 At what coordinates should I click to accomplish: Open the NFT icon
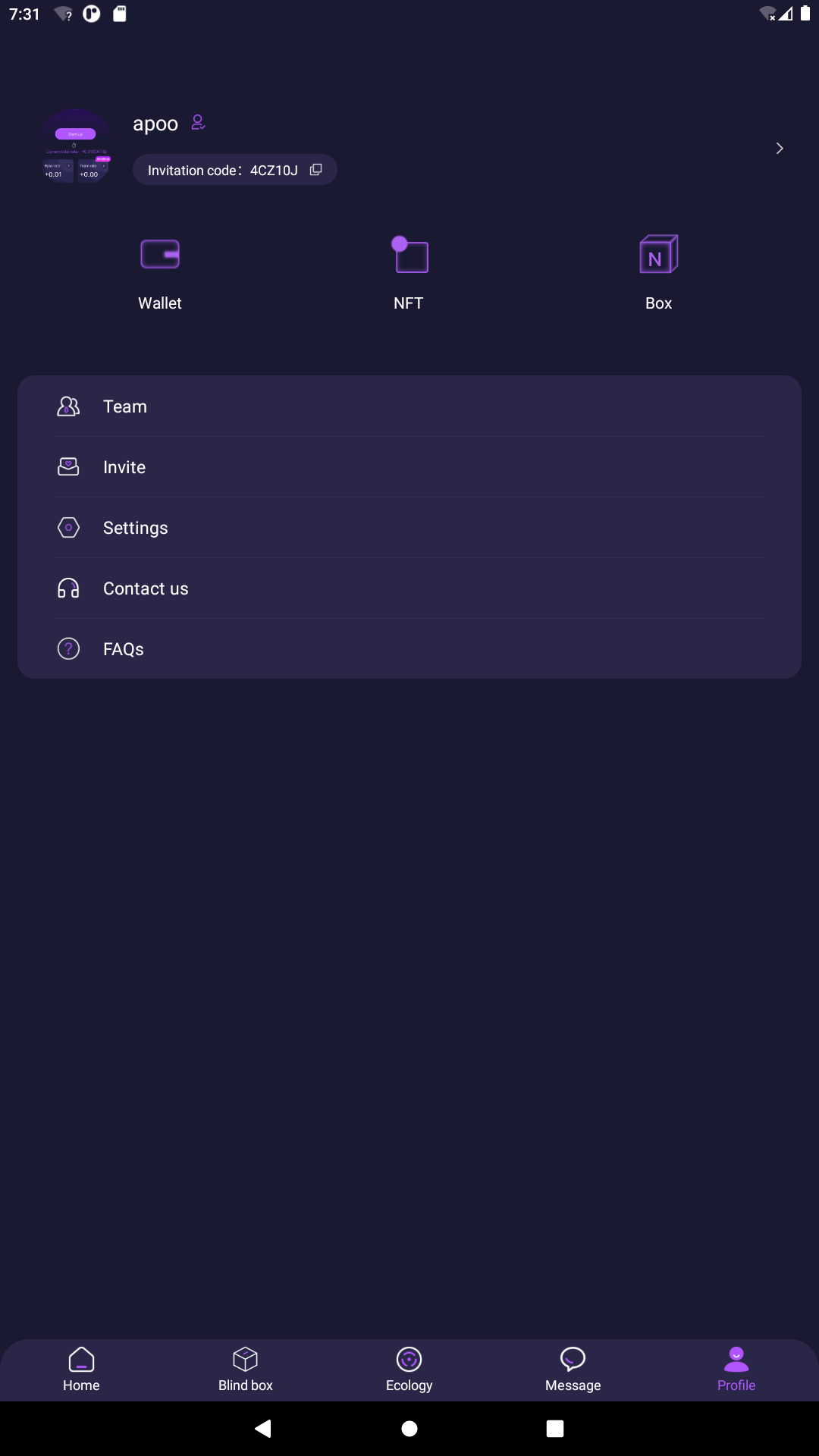pos(409,254)
